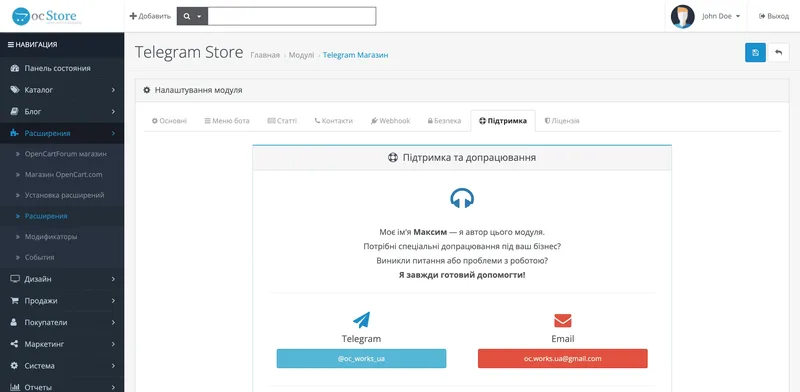The width and height of the screenshot is (800, 392).
Task: Switch to the Контакти tab
Action: pyautogui.click(x=334, y=121)
